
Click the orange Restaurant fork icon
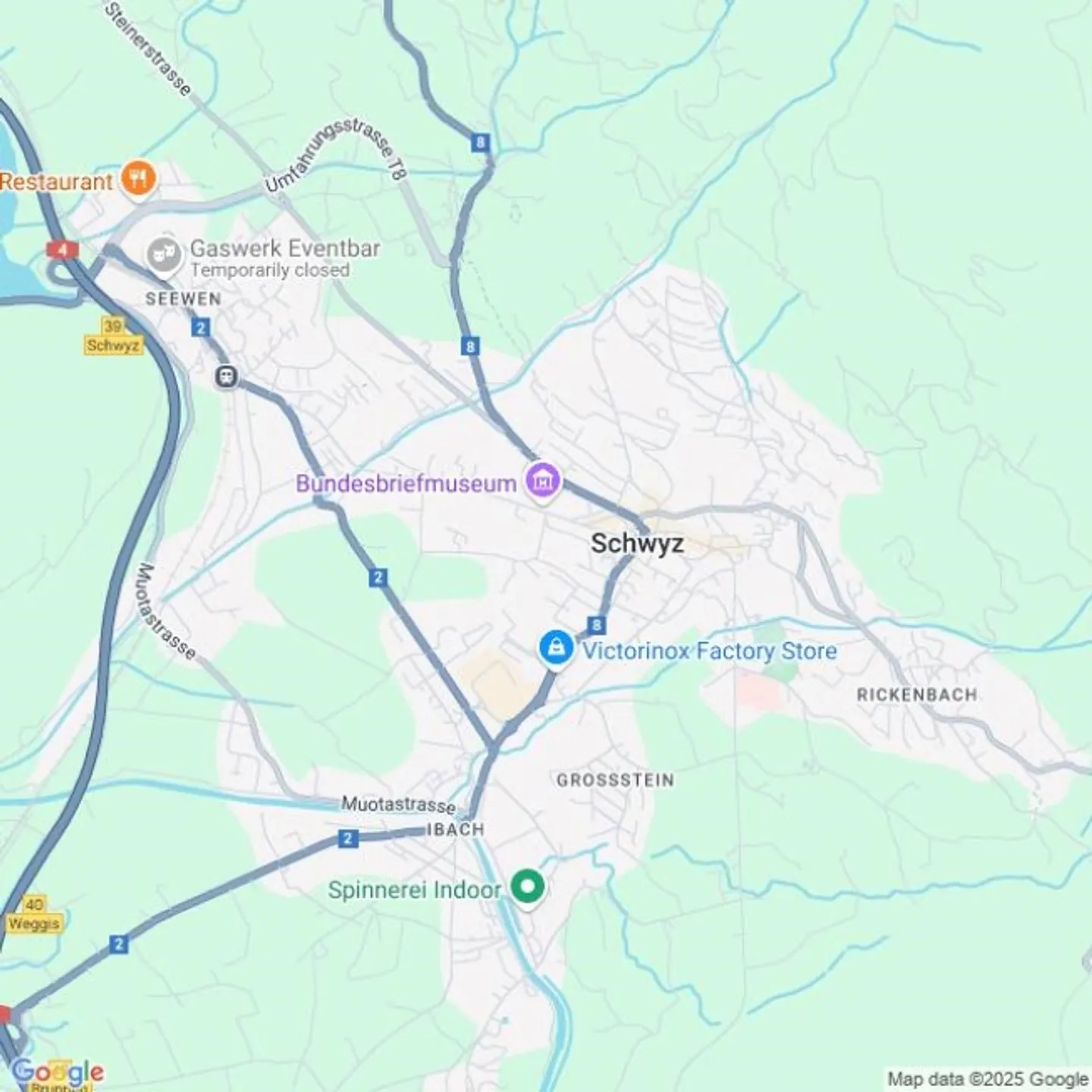[x=140, y=180]
